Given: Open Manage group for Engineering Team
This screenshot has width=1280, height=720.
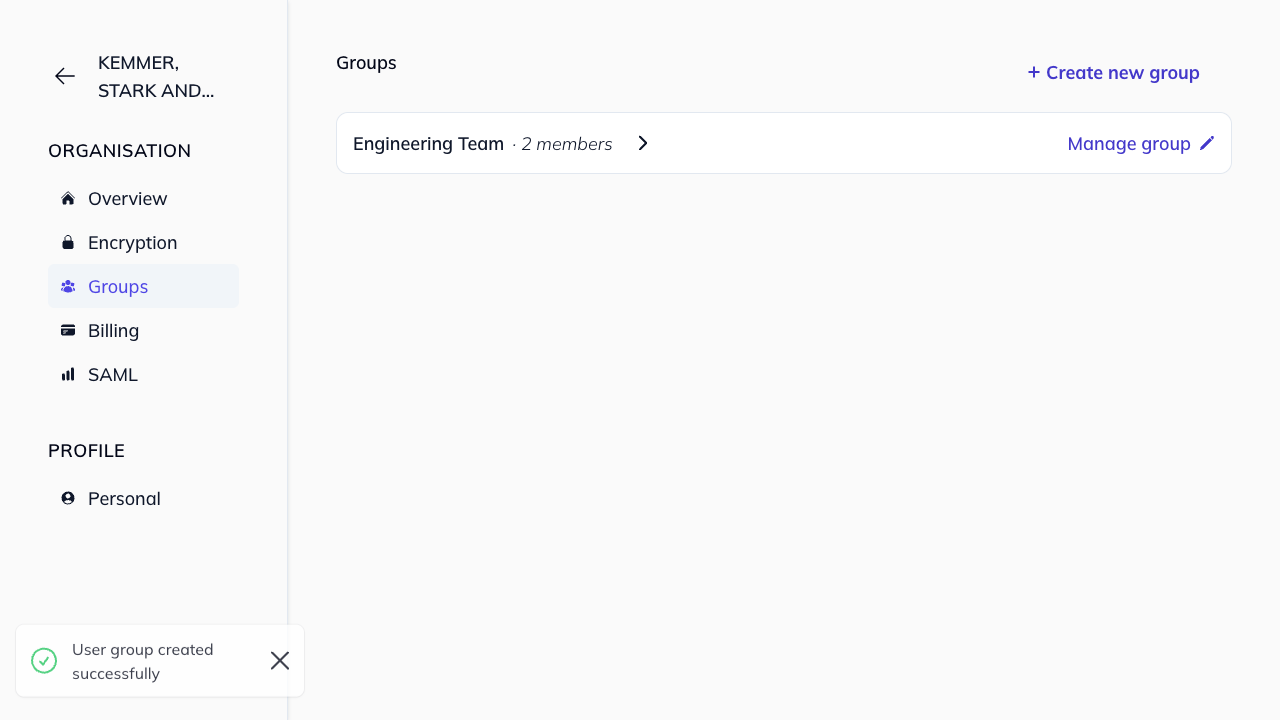Looking at the screenshot, I should point(1128,143).
